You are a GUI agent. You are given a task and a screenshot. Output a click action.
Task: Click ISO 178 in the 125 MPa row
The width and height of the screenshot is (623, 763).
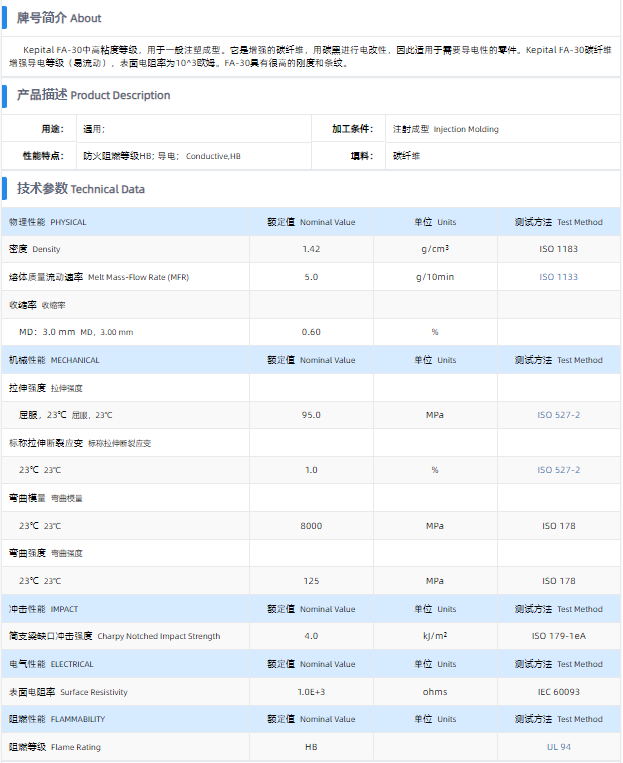559,581
